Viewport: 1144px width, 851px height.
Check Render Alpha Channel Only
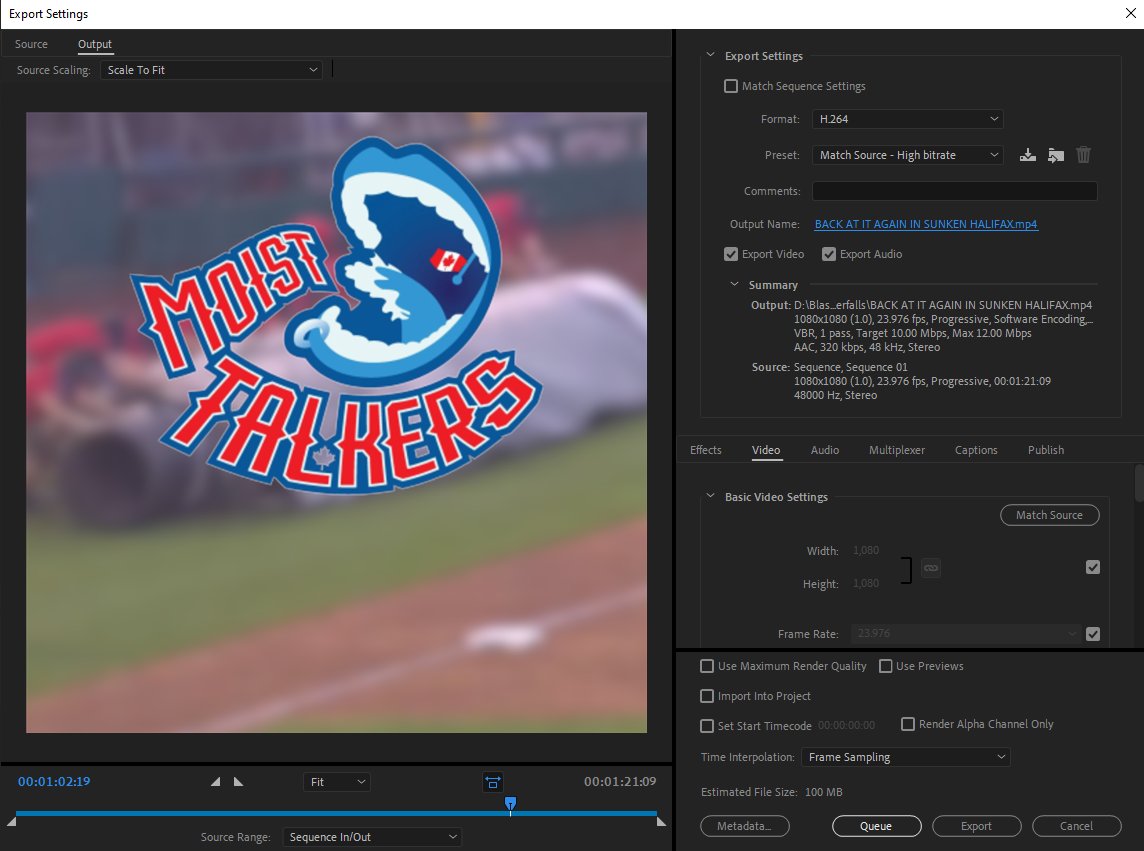tap(908, 724)
